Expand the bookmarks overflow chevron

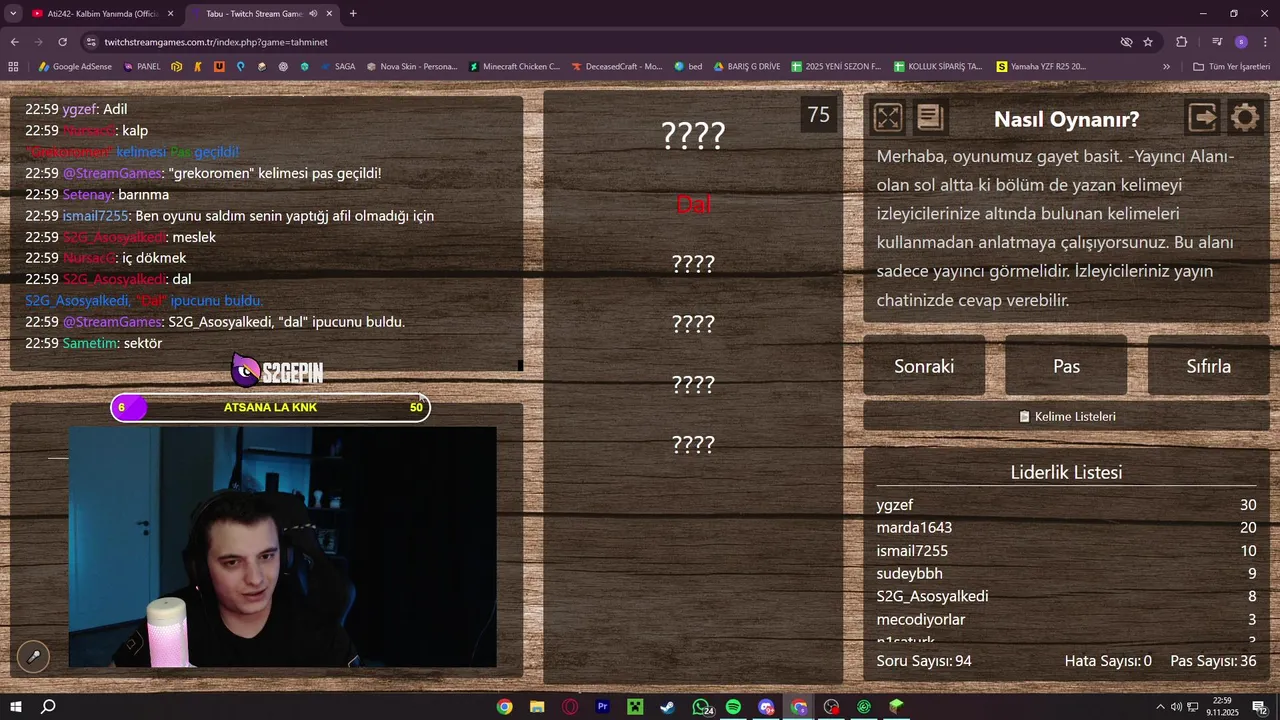(x=1166, y=66)
